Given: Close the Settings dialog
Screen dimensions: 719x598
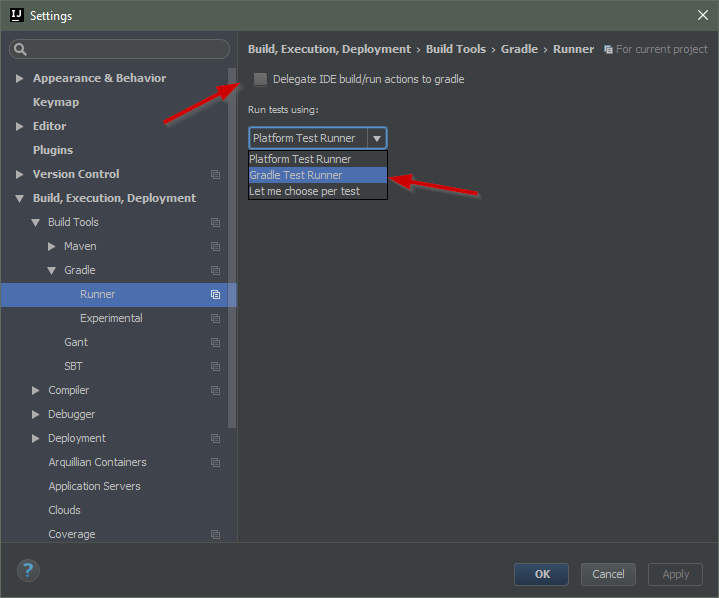Looking at the screenshot, I should coord(702,15).
